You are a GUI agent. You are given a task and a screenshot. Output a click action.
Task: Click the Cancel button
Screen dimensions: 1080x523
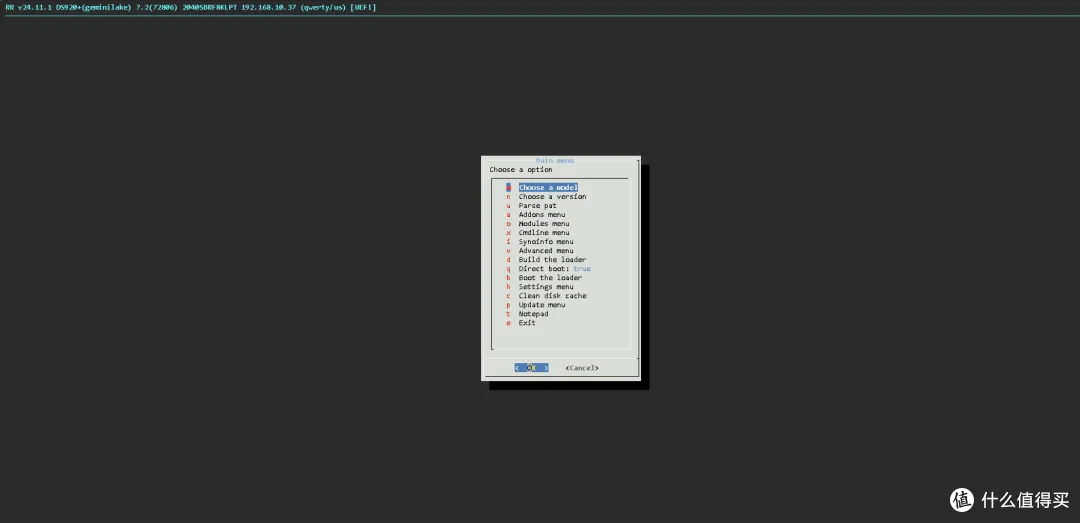coord(582,368)
